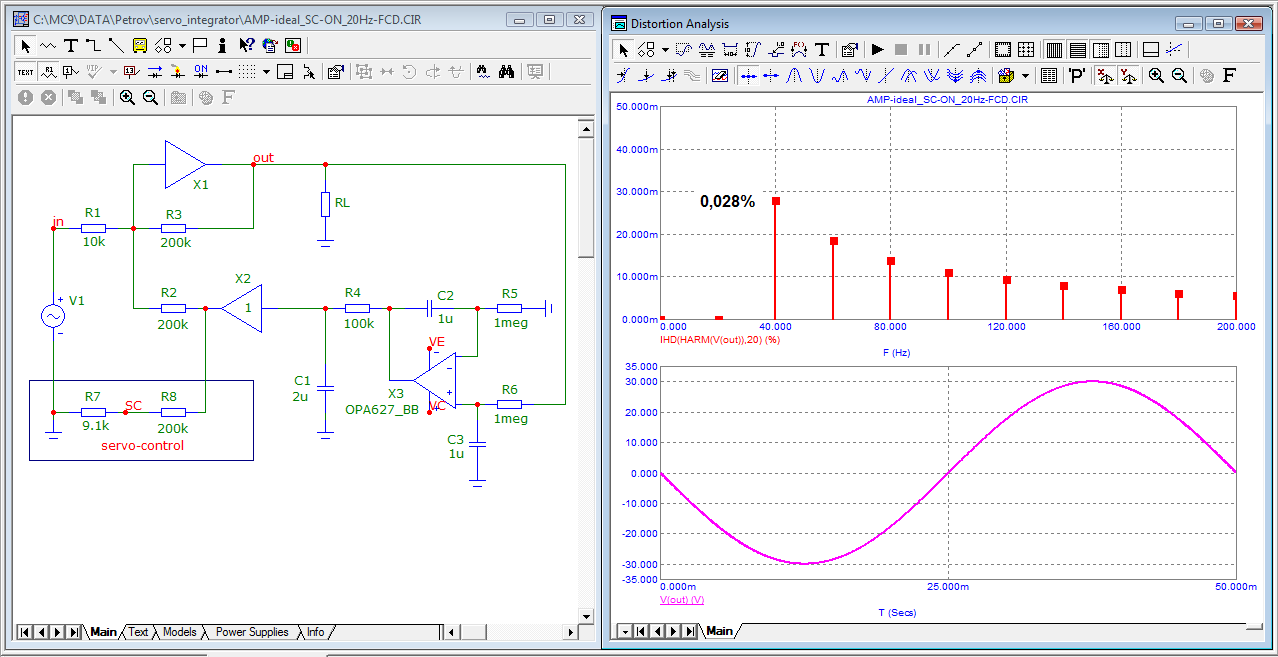
Task: Open the performance tag dropdown arrow
Action: click(1025, 74)
